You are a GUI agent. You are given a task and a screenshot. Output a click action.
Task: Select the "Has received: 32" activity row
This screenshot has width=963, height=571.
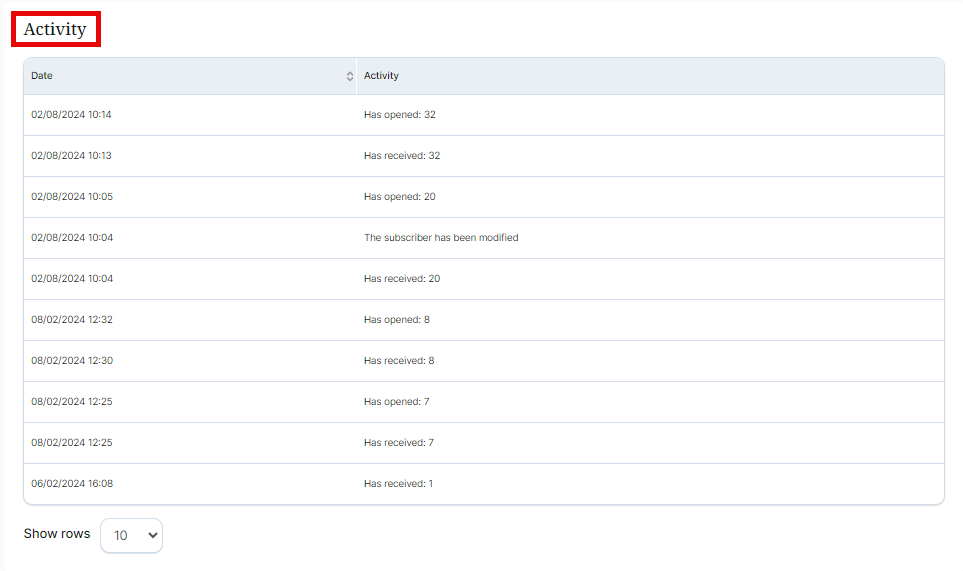point(402,156)
